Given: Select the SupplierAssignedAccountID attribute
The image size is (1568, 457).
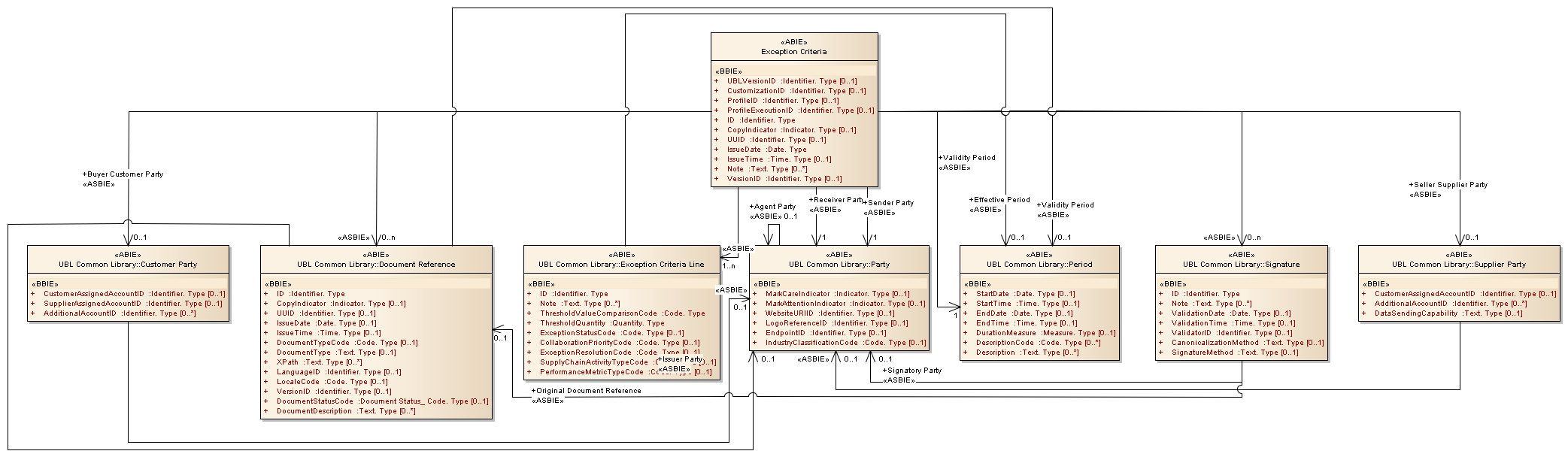Looking at the screenshot, I should [x=132, y=304].
